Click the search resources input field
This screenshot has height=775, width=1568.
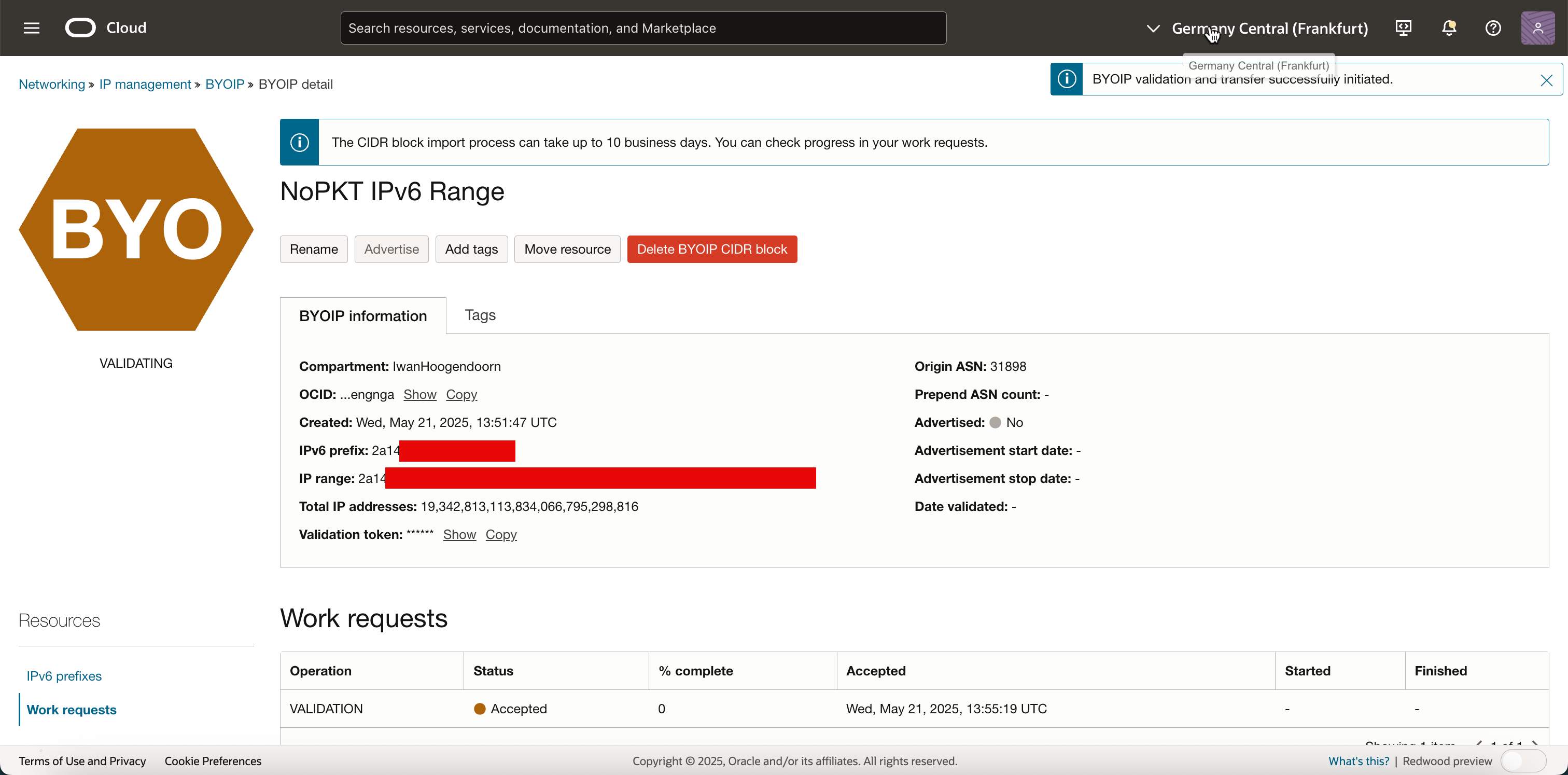coord(643,28)
